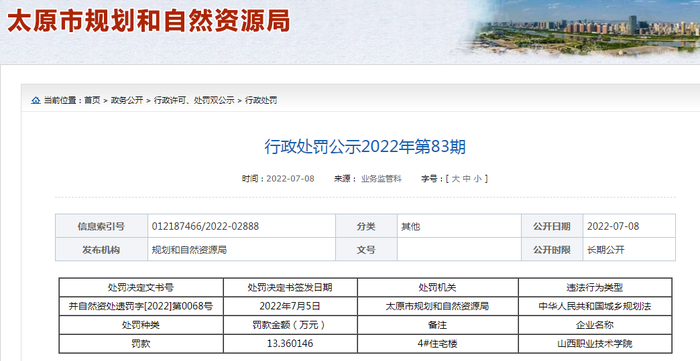Click the 发布机构 label cell
The image size is (700, 361).
click(101, 249)
